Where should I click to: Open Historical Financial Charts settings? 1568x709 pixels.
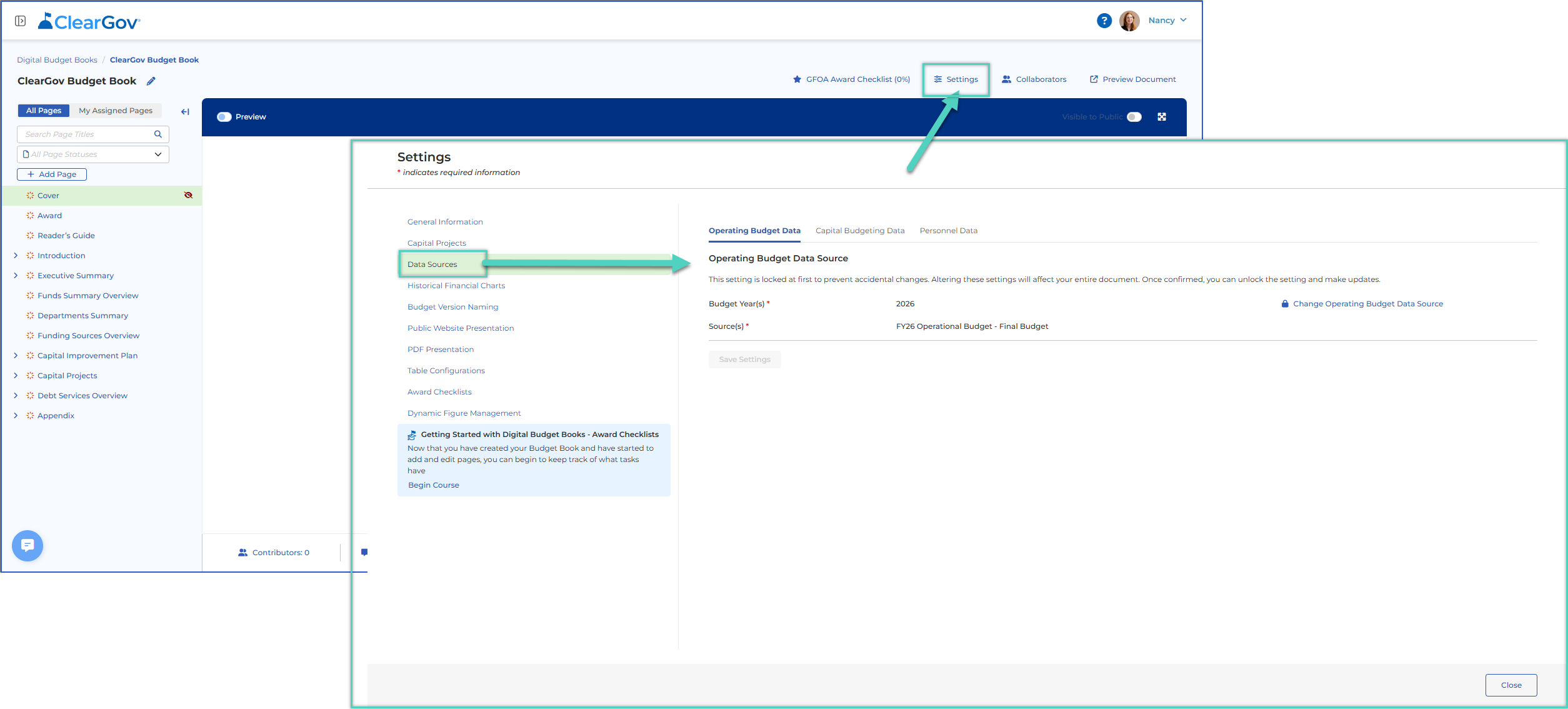(x=456, y=286)
